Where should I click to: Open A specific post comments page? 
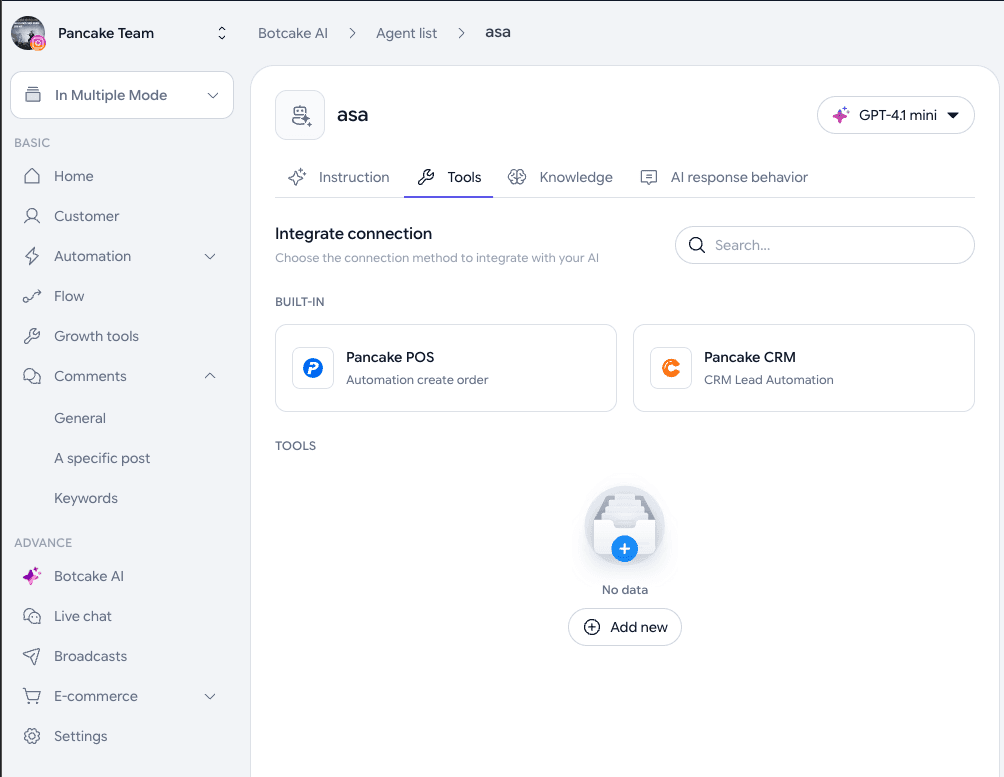pyautogui.click(x=102, y=459)
